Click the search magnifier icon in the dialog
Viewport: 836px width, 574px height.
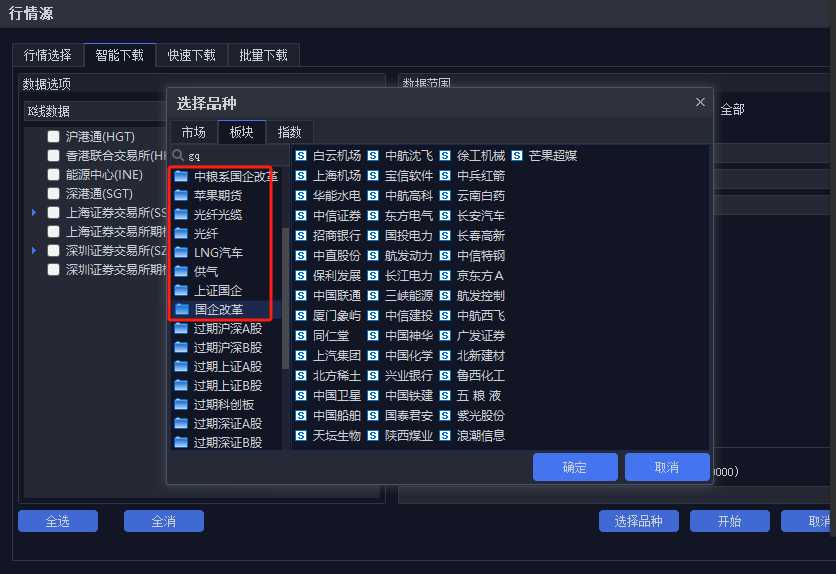(178, 156)
